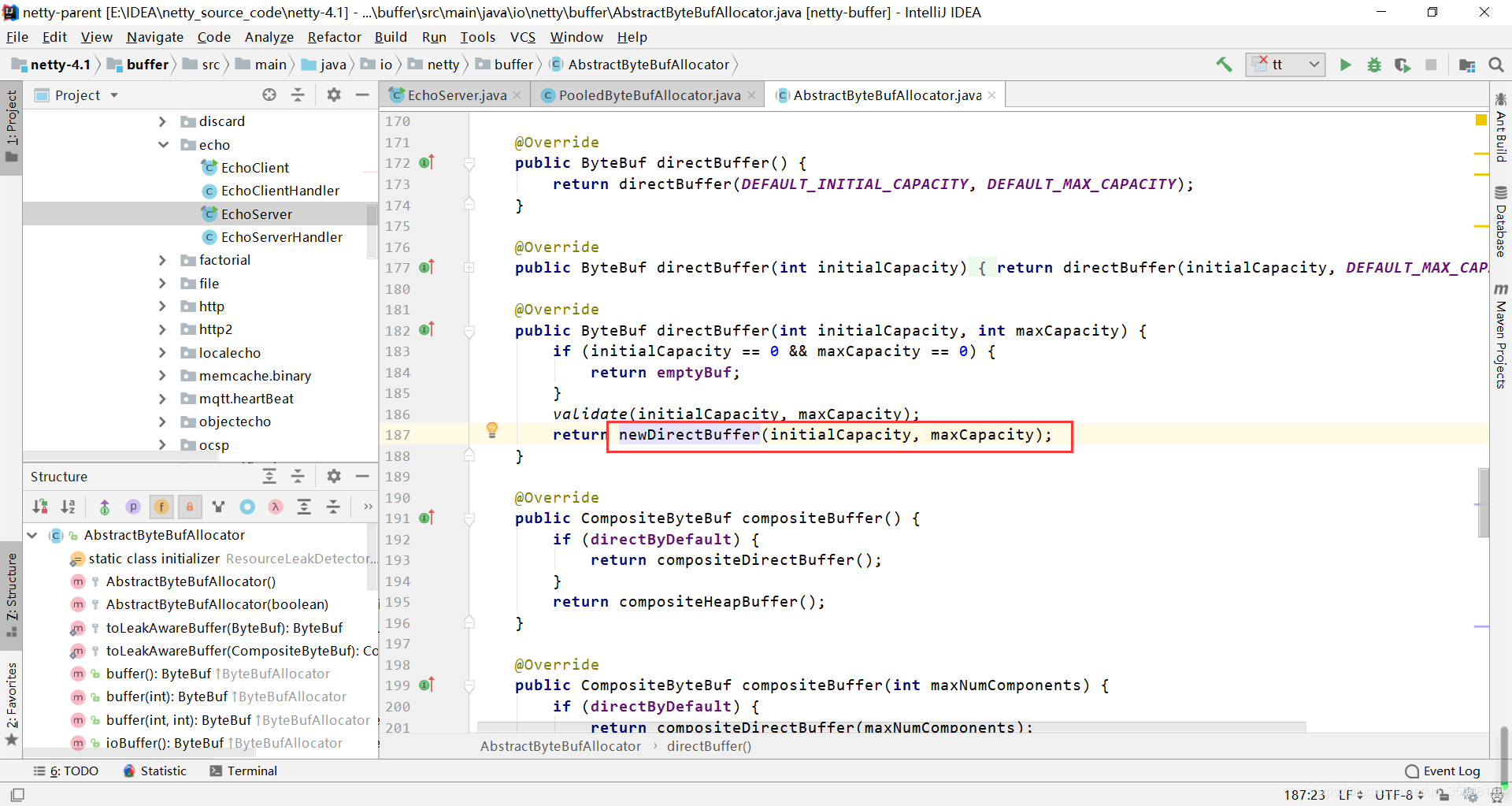The width and height of the screenshot is (1512, 806).
Task: Expand the objectecho folder
Action: coord(162,422)
